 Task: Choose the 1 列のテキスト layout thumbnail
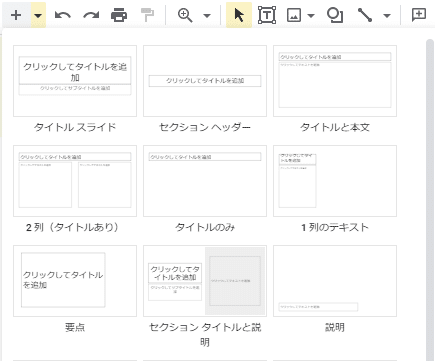point(335,181)
